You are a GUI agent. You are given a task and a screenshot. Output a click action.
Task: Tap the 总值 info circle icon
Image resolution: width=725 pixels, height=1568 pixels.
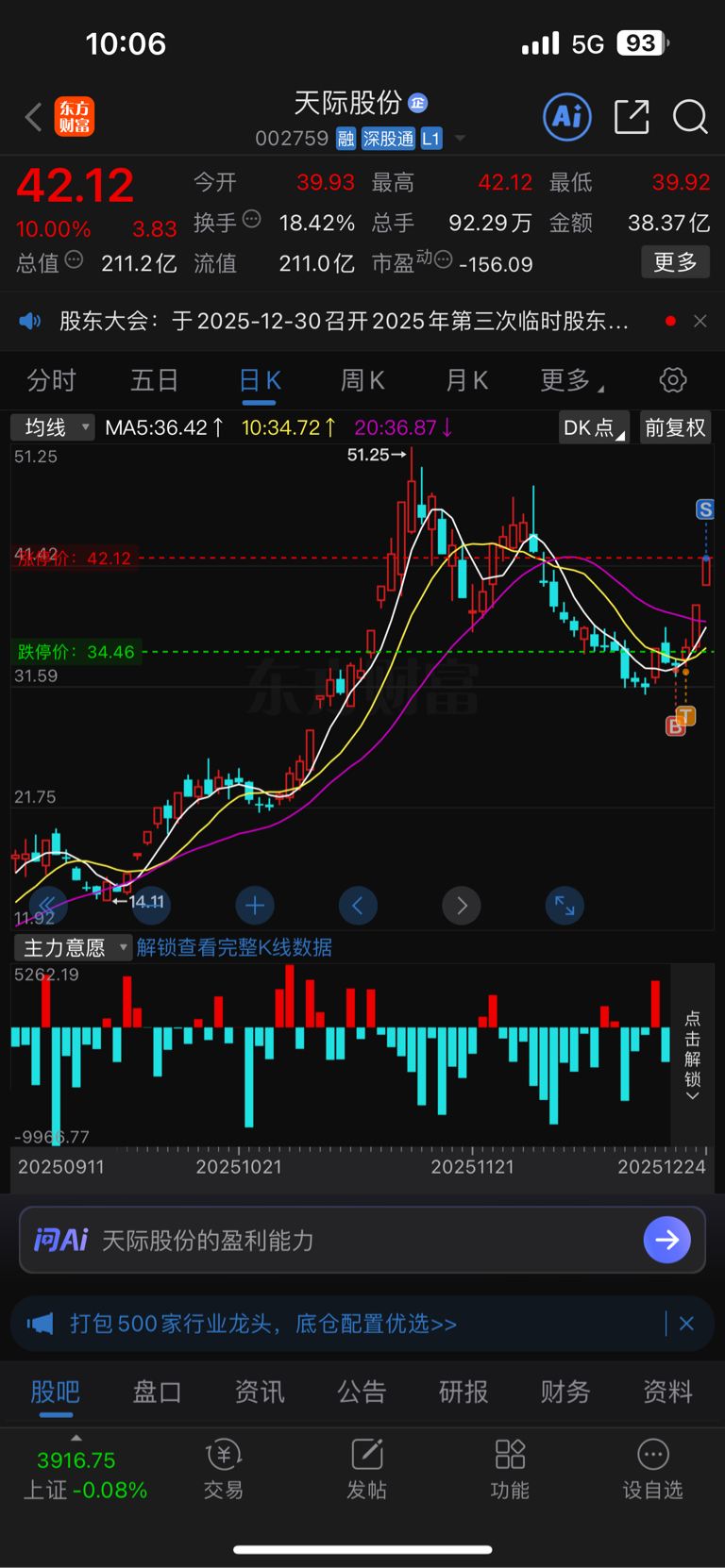[74, 260]
